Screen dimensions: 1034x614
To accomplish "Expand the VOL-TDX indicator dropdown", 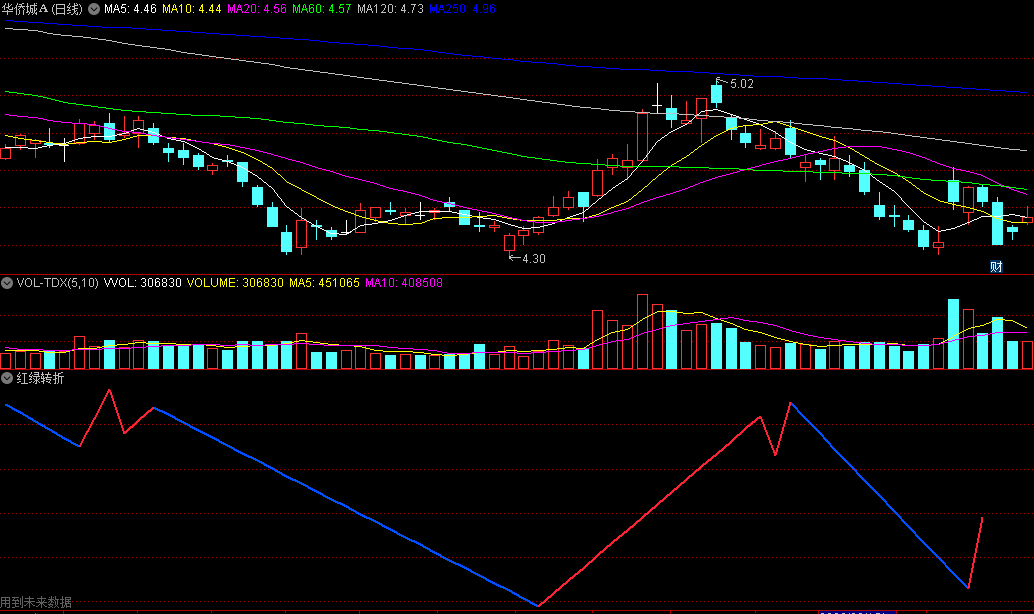I will 7,283.
